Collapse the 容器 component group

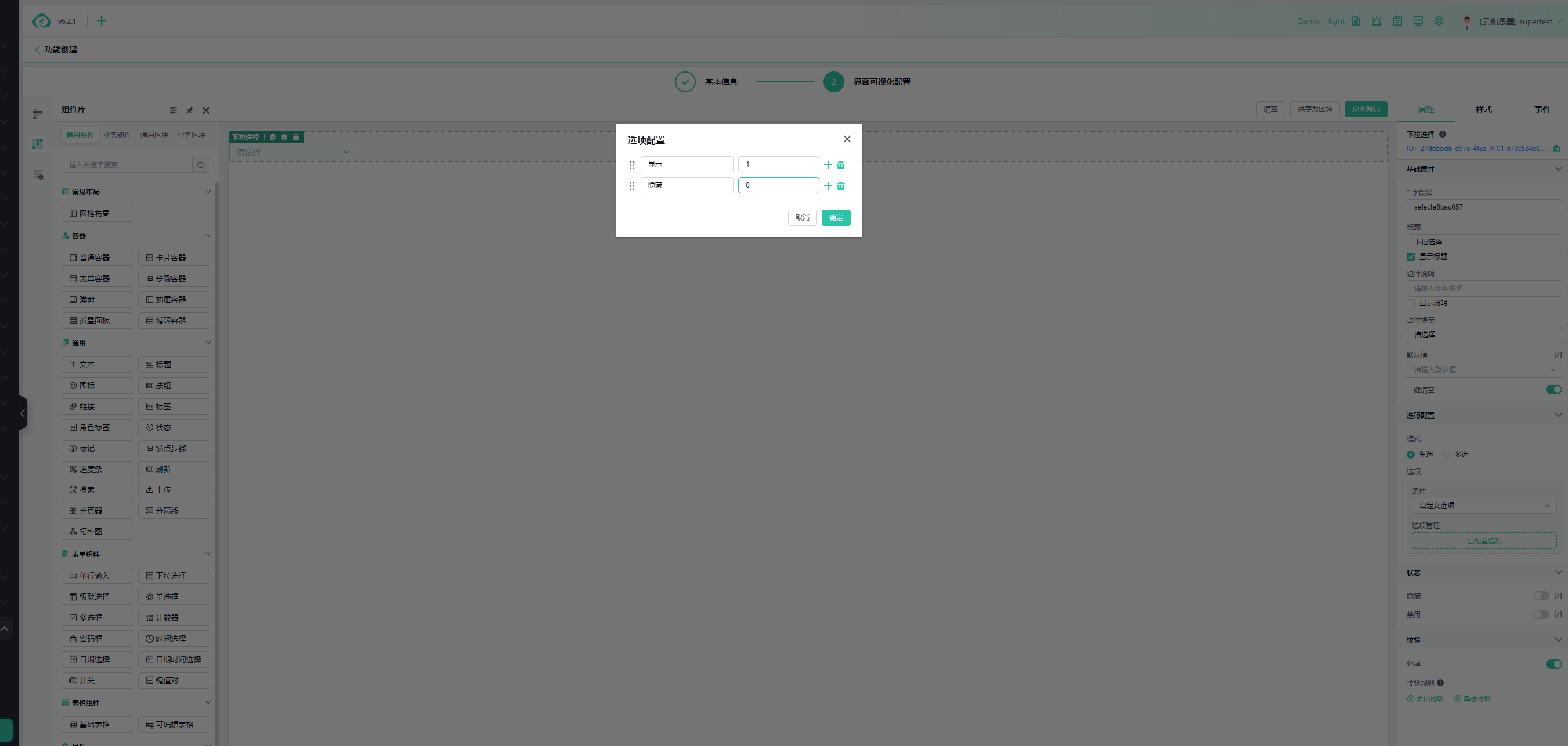point(207,236)
